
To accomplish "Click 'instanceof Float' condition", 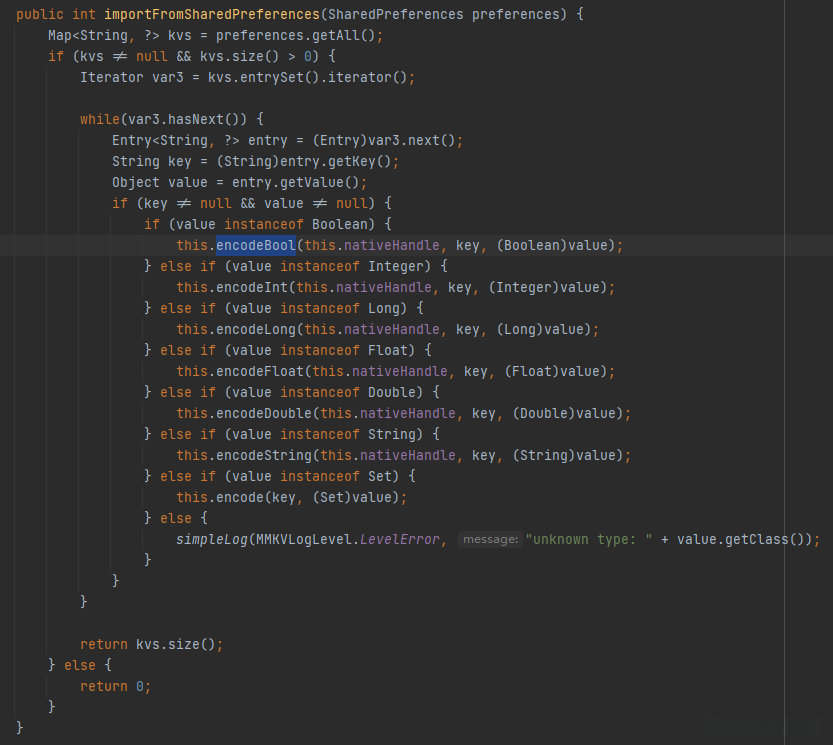I will 344,350.
